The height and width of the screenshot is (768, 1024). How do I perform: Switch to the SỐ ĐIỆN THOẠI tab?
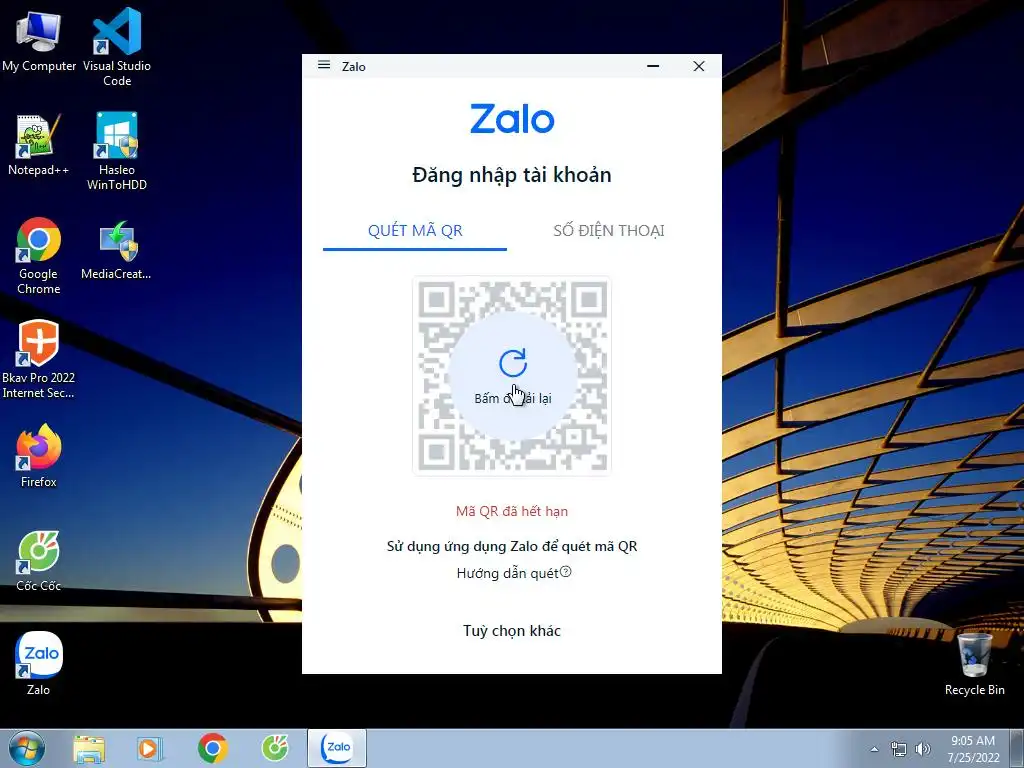click(609, 231)
